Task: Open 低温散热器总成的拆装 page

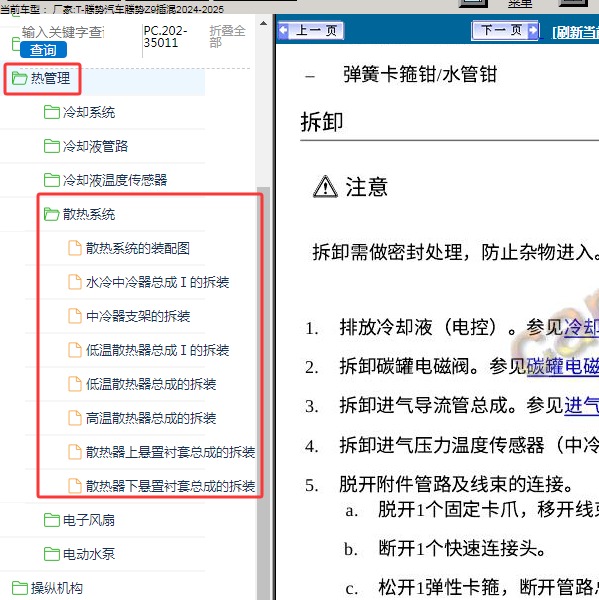Action: 151,384
